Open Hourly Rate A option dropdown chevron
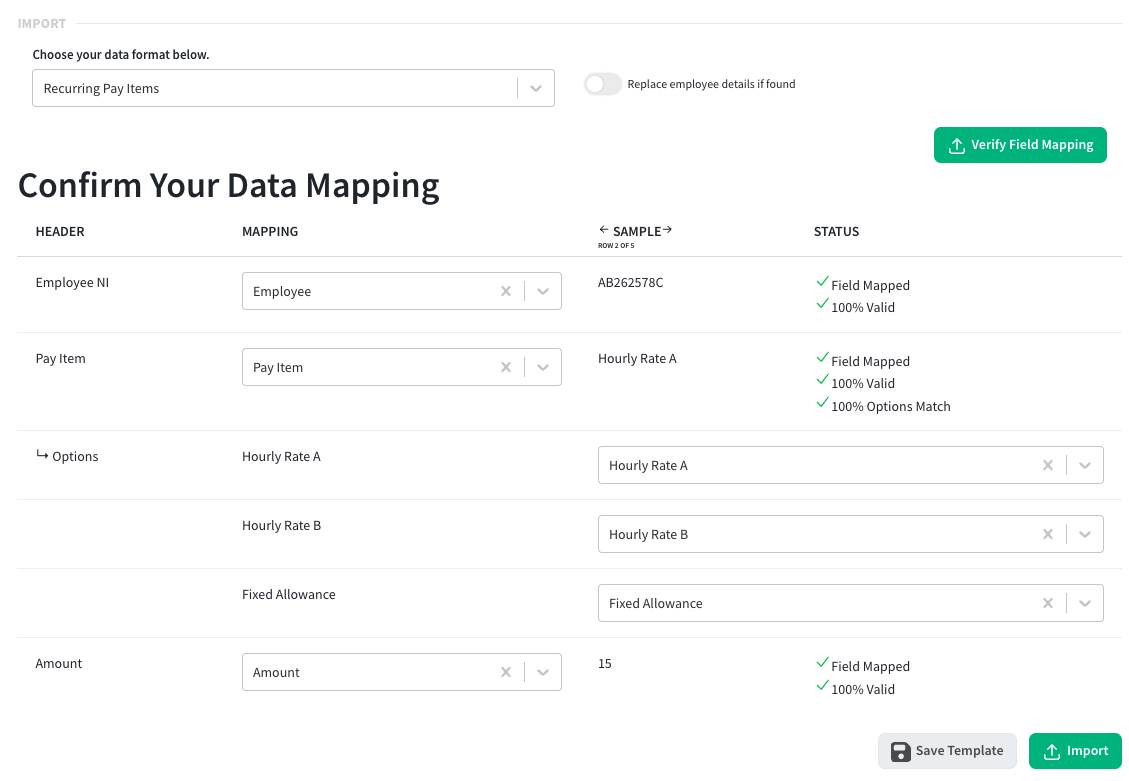The image size is (1129, 781). [x=1084, y=466]
